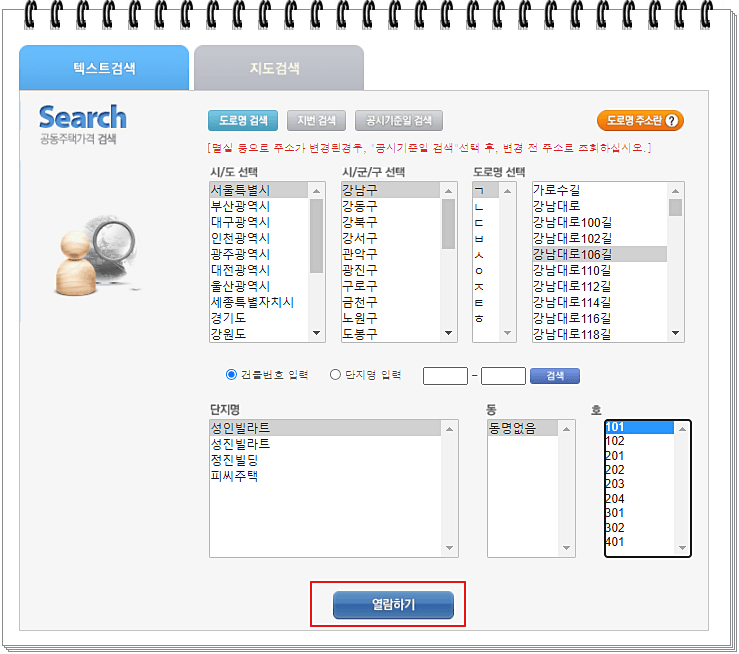Screen dimensions: 739x654
Task: Click scroll-up arrow of the 시/도 list
Action: pyautogui.click(x=316, y=191)
